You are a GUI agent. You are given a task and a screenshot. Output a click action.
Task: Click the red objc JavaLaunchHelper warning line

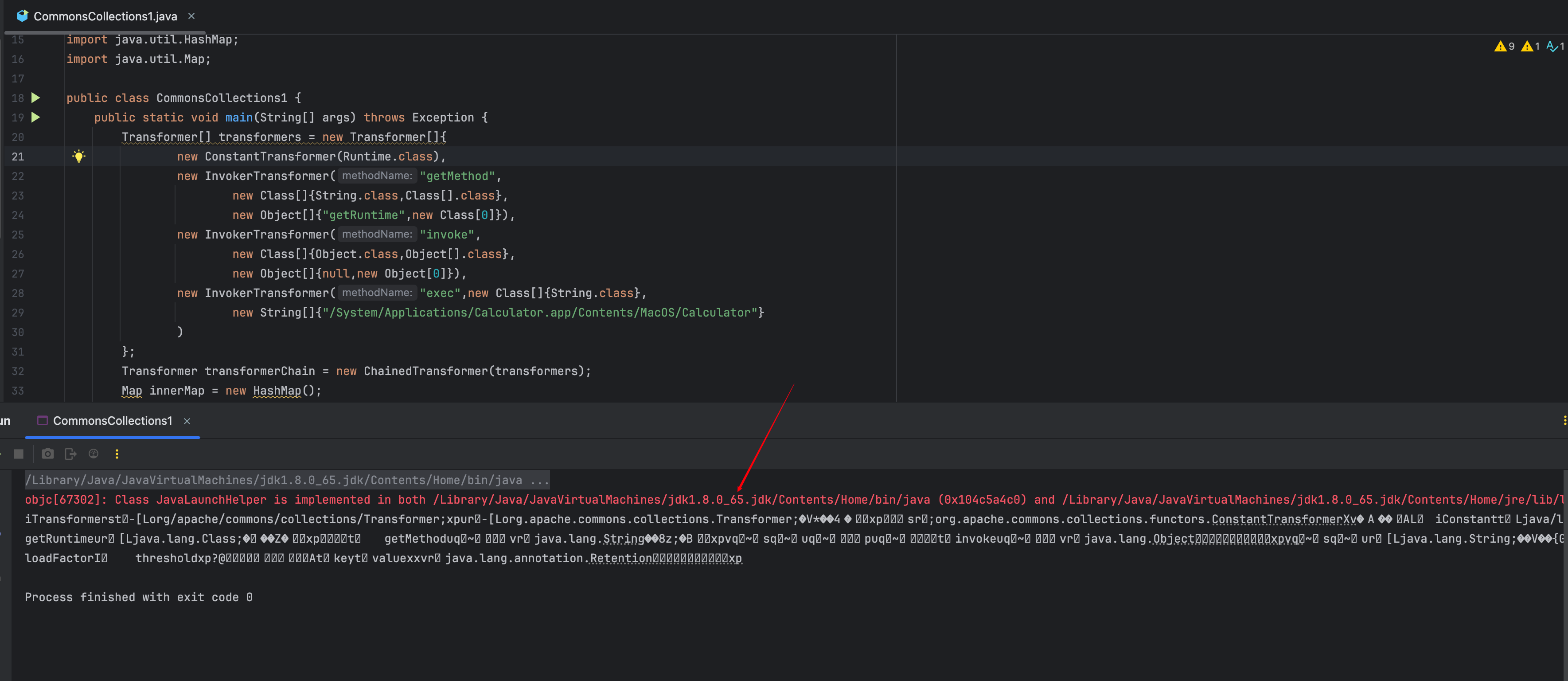(794, 500)
